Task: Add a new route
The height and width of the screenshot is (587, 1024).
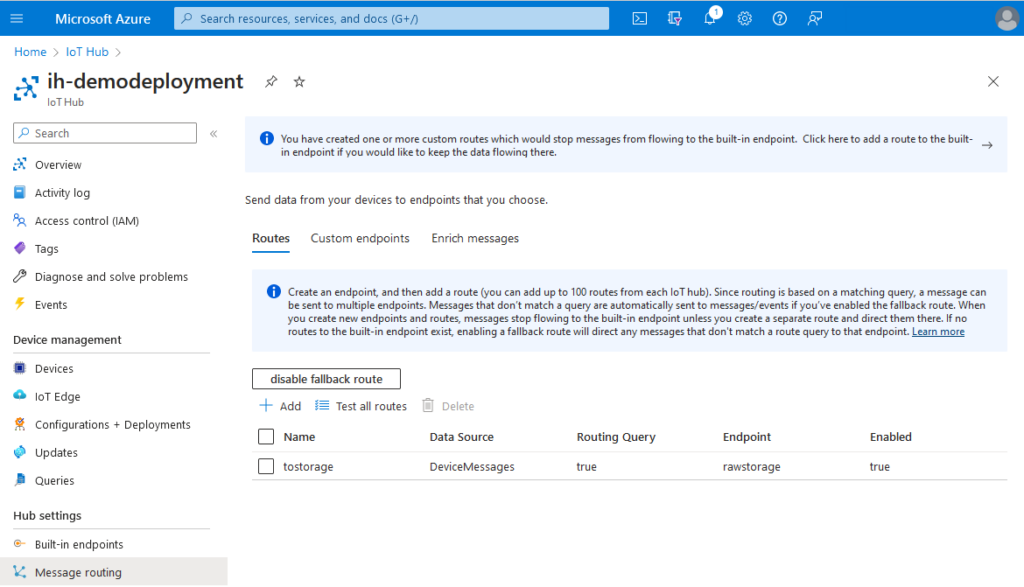Action: pos(280,406)
